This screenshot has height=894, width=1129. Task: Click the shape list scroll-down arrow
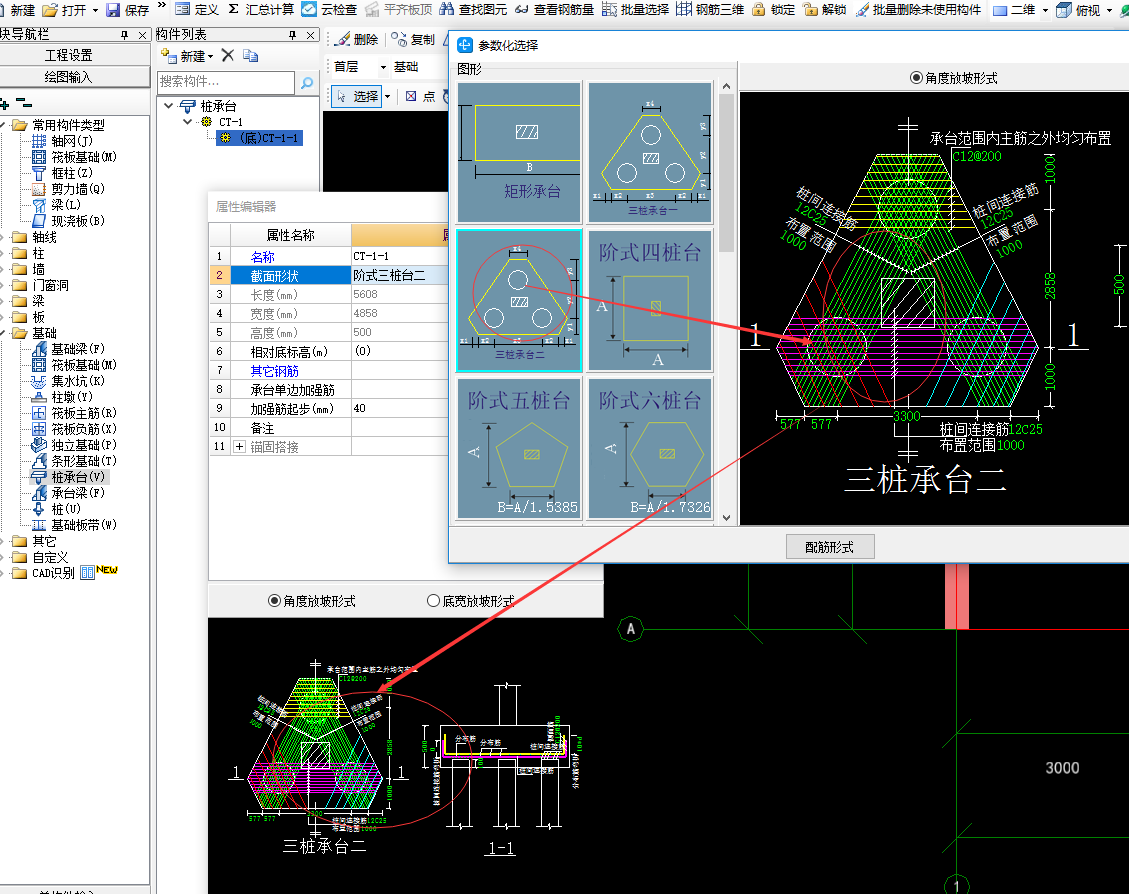coord(726,518)
